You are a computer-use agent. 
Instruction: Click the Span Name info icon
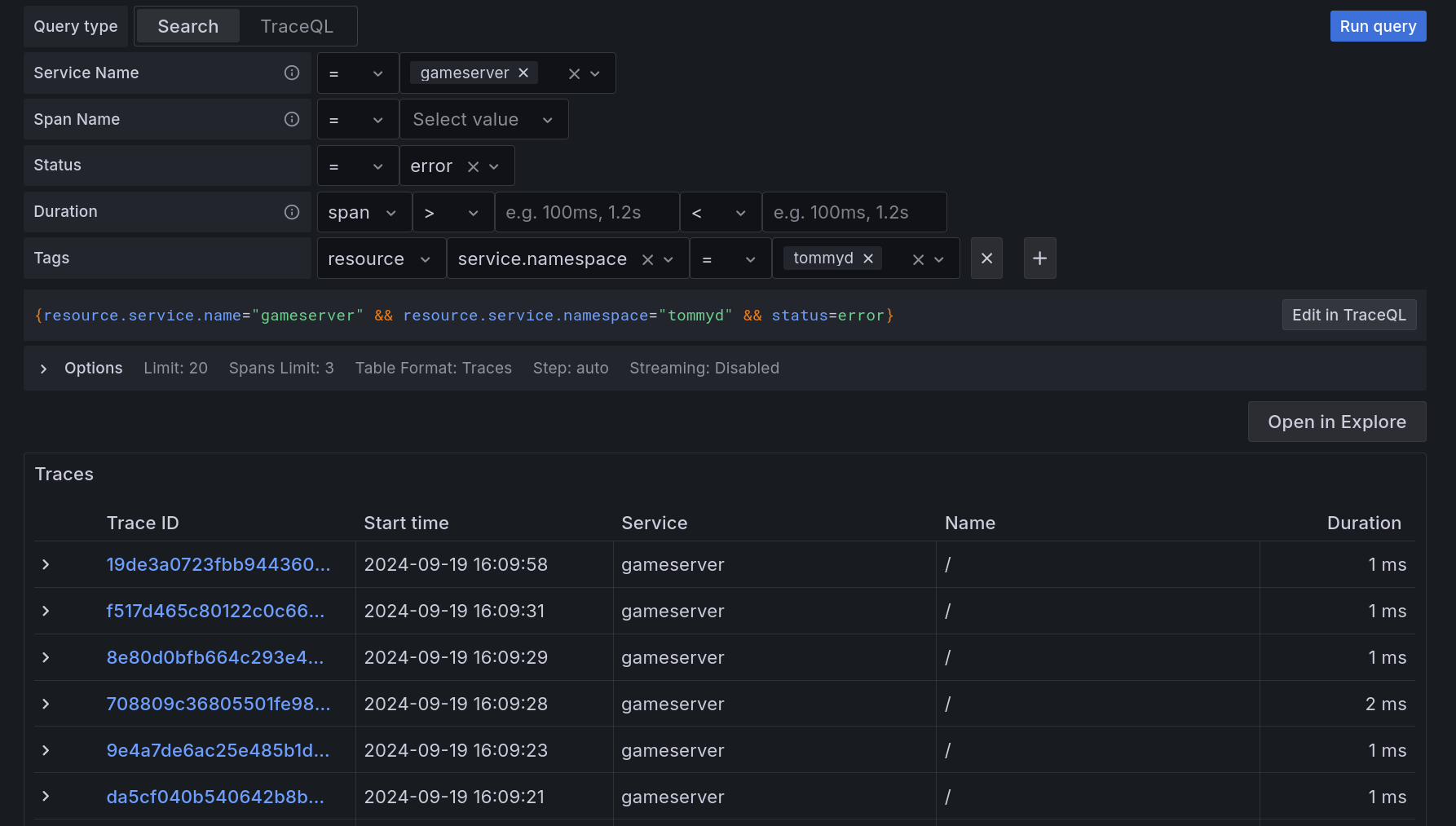click(292, 119)
